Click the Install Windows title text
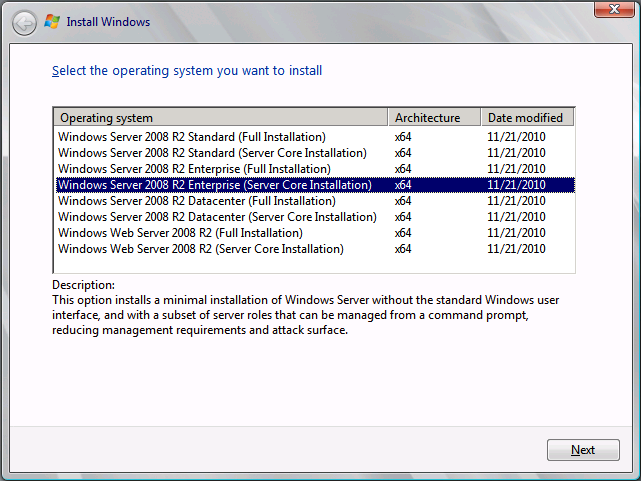The image size is (641, 481). (108, 21)
